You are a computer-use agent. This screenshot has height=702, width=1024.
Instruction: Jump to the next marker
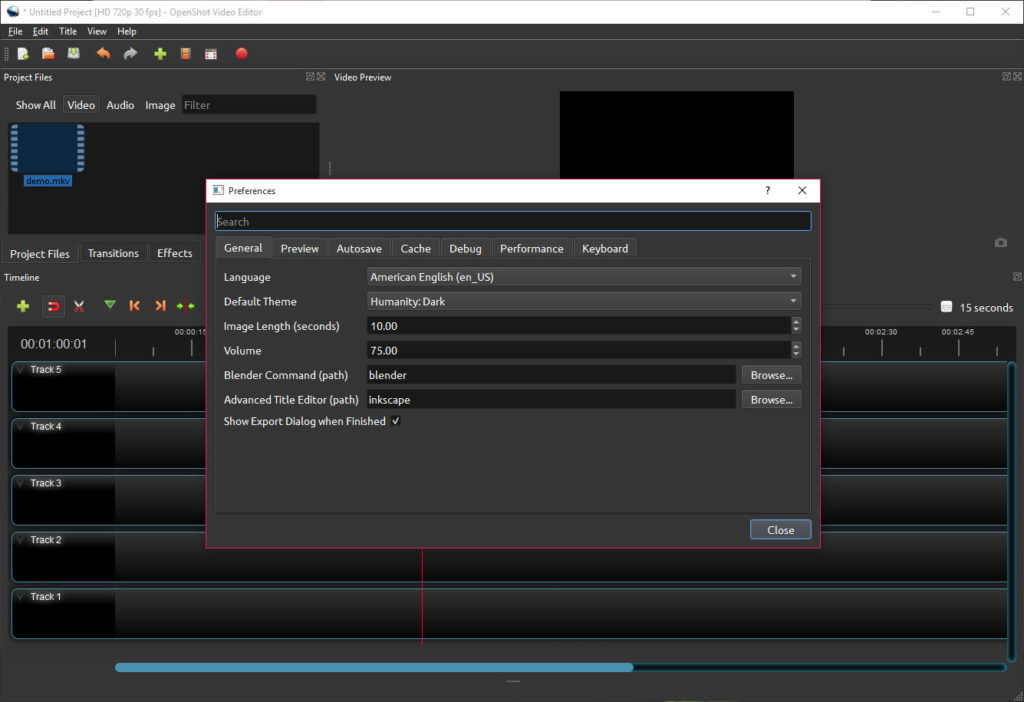tap(160, 306)
